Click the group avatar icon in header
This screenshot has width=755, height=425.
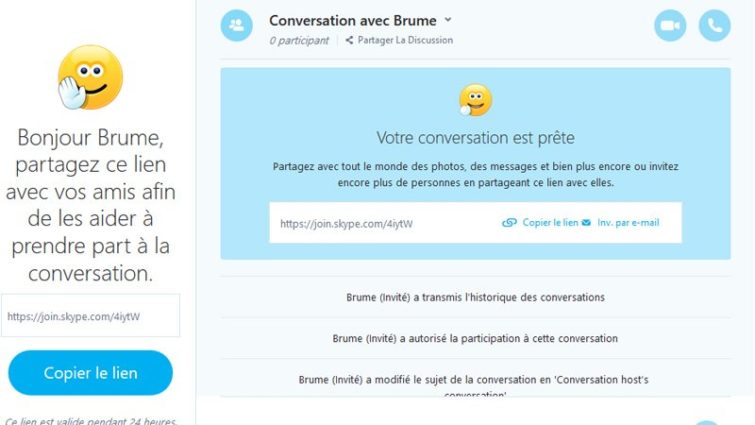(236, 26)
